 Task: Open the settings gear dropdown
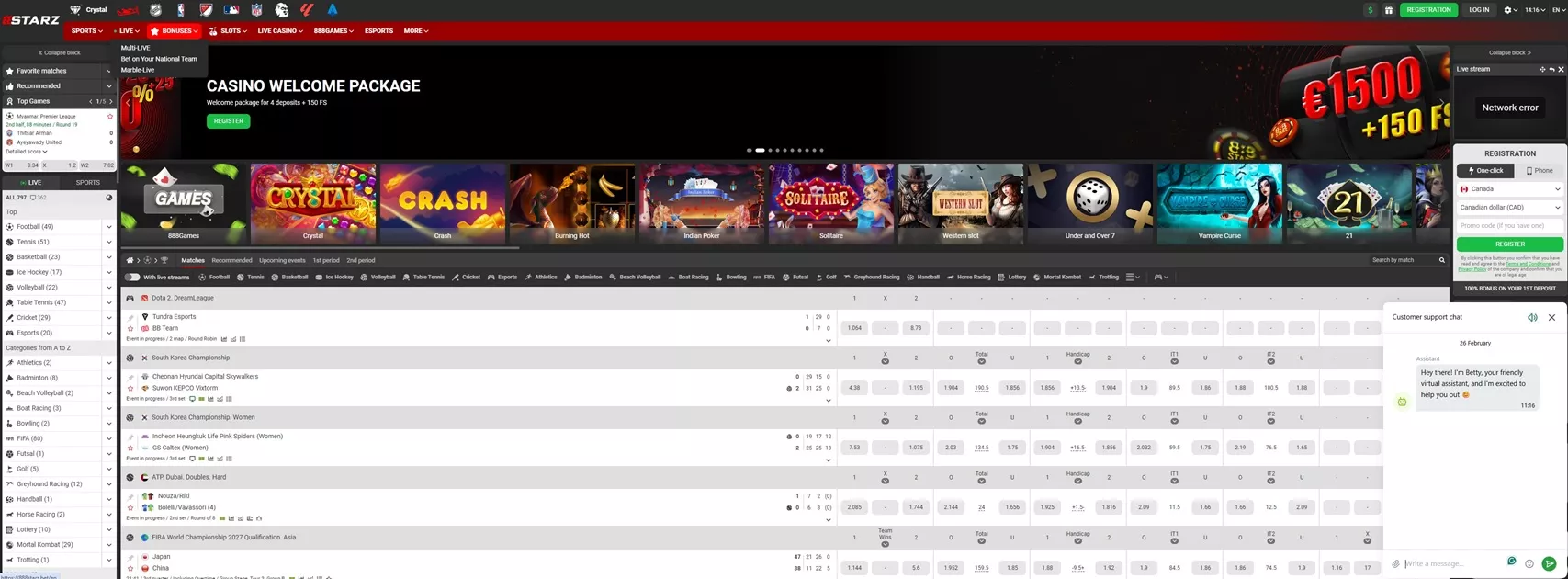click(1511, 10)
